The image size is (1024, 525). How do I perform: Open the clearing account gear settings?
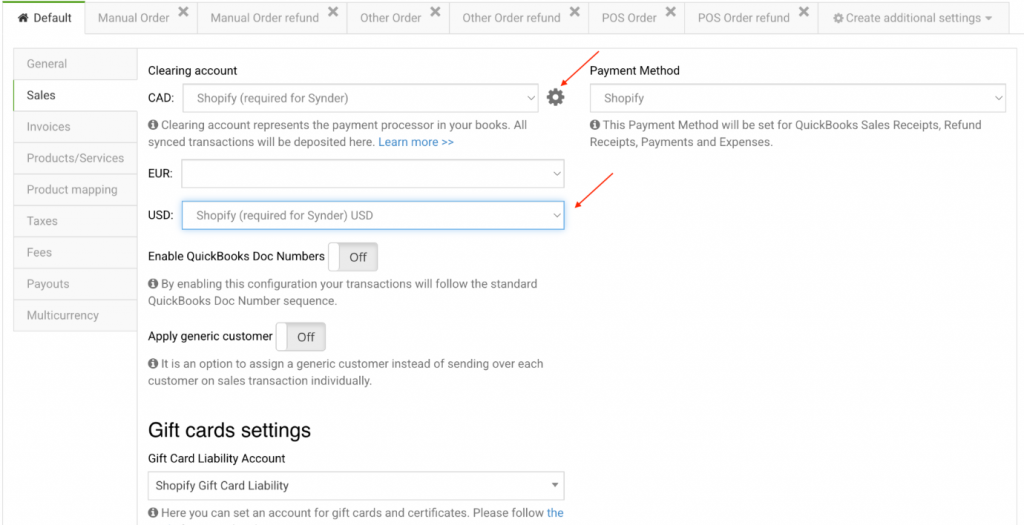point(555,98)
